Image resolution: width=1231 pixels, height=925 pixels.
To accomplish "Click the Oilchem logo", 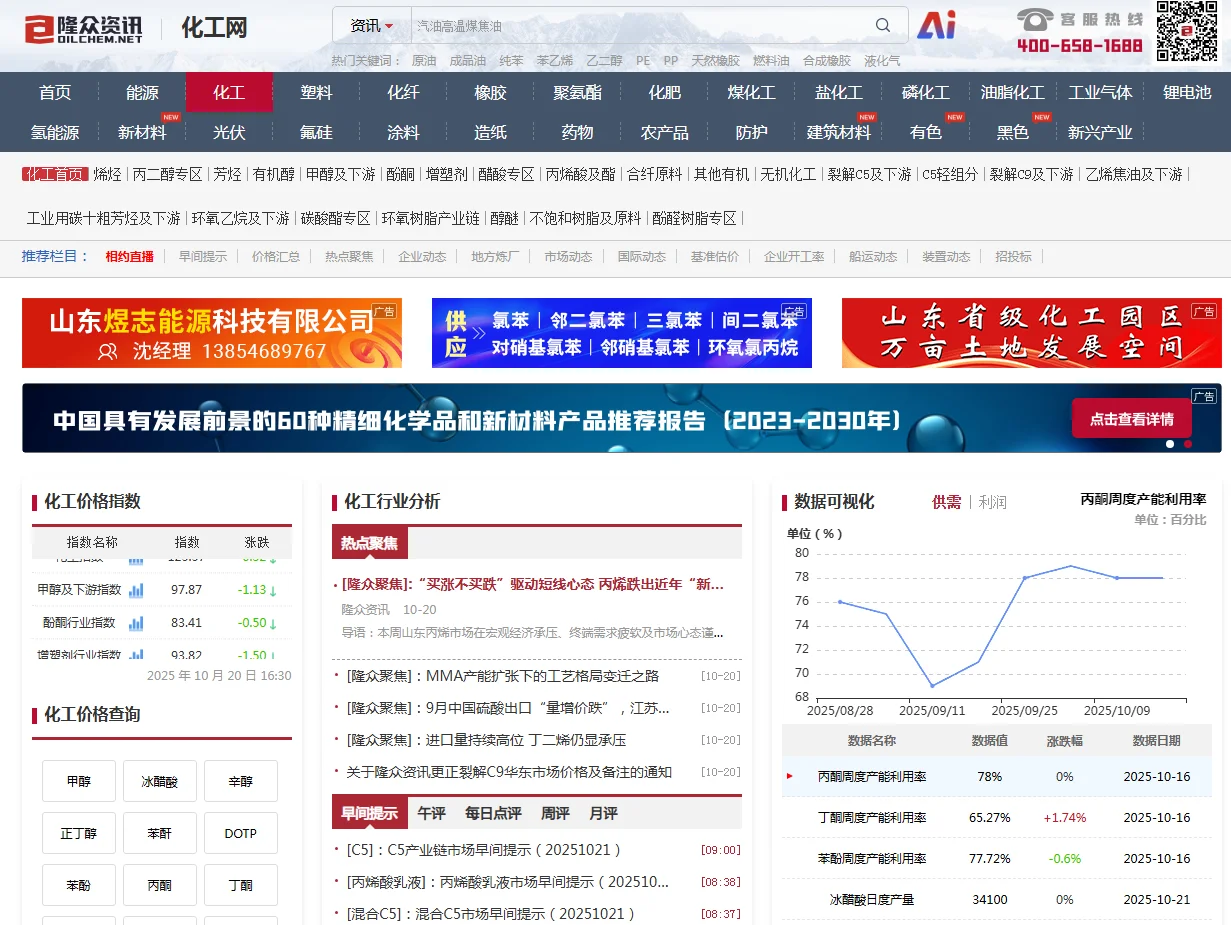I will [84, 28].
